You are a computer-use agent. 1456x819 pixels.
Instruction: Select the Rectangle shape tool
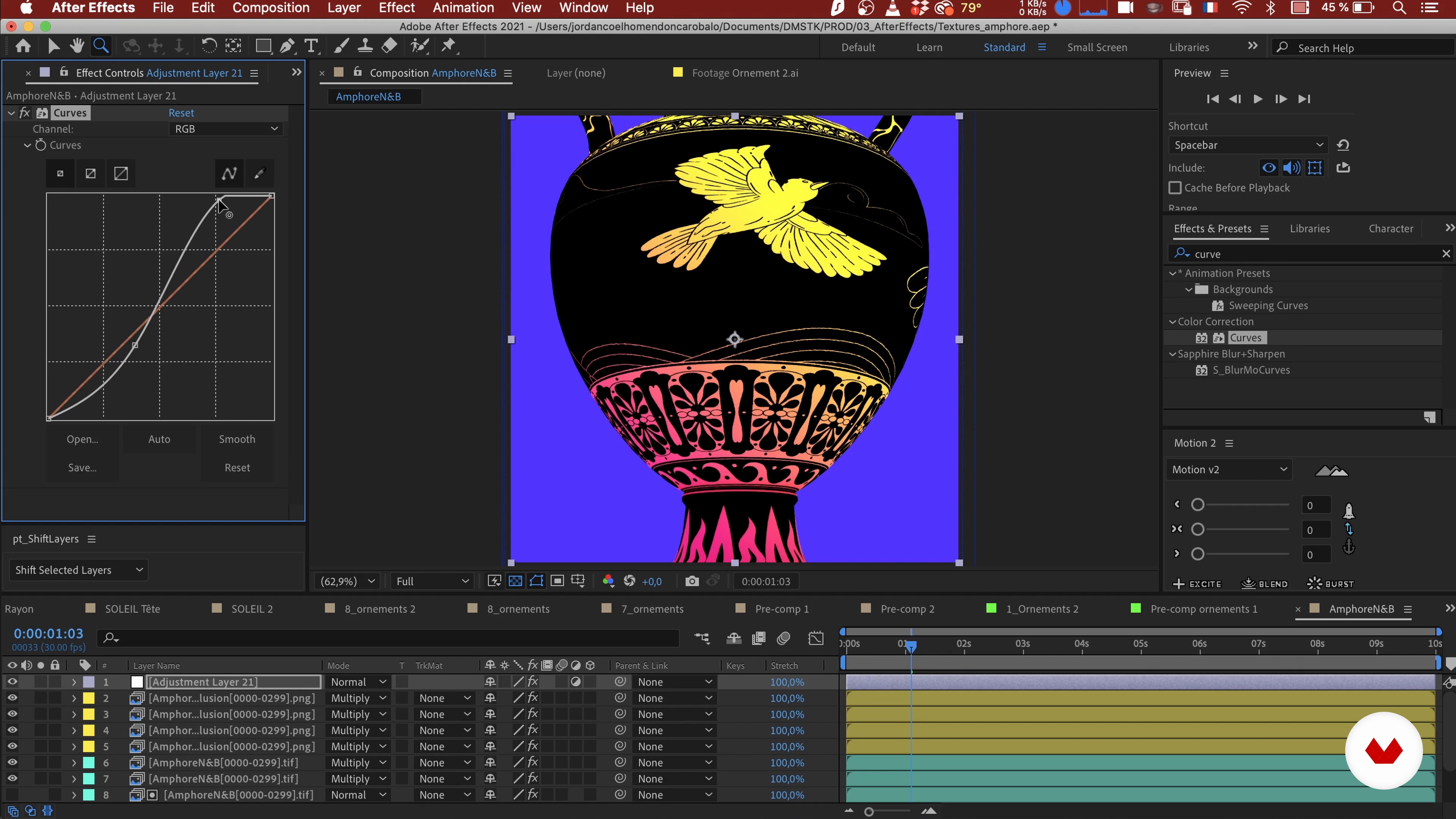263,46
